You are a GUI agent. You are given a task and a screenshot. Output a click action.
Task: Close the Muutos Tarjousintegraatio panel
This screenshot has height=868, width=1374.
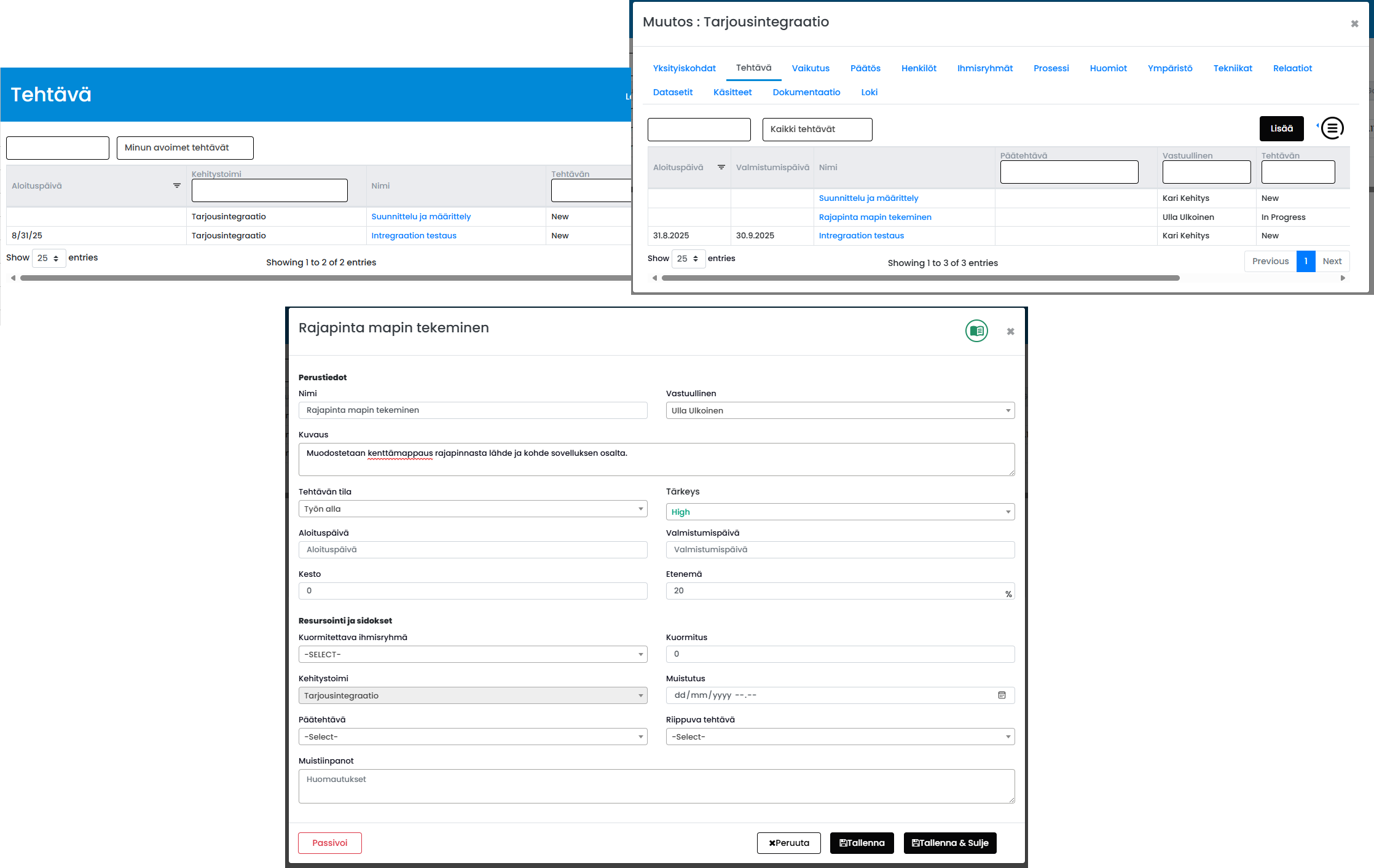point(1354,24)
